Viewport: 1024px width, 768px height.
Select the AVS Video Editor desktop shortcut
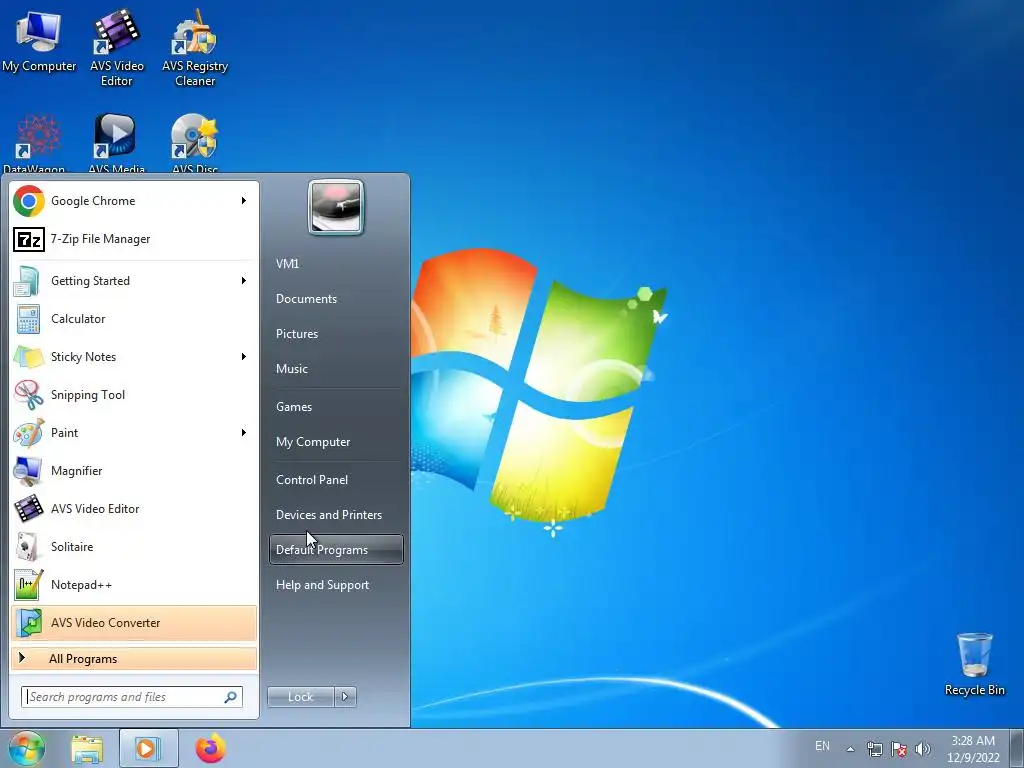point(117,48)
